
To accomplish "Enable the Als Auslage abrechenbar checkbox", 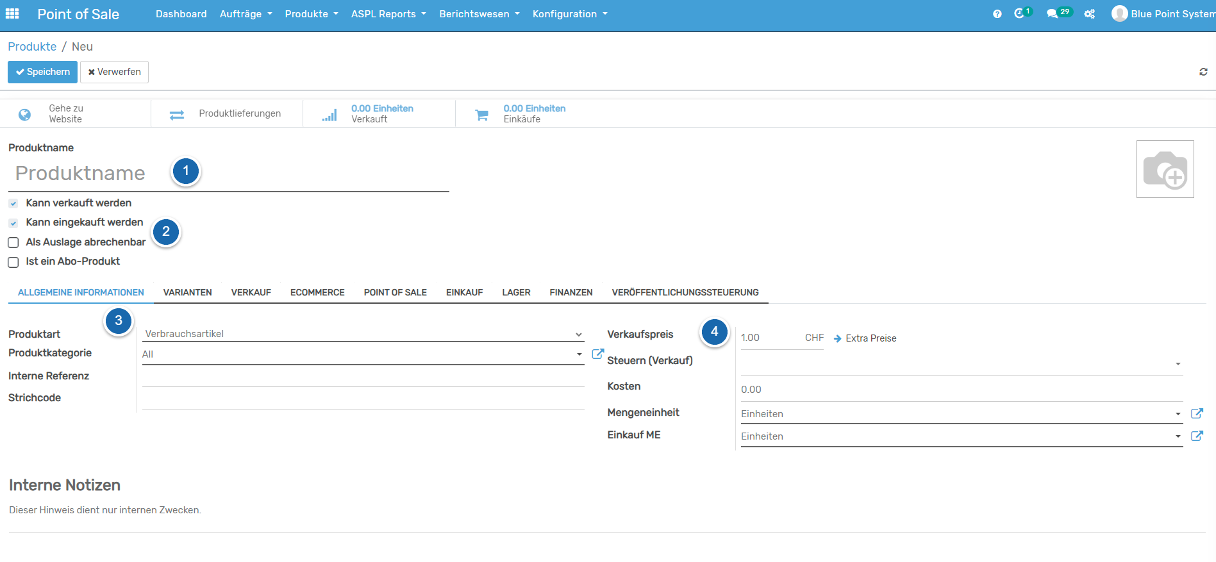I will tap(13, 242).
